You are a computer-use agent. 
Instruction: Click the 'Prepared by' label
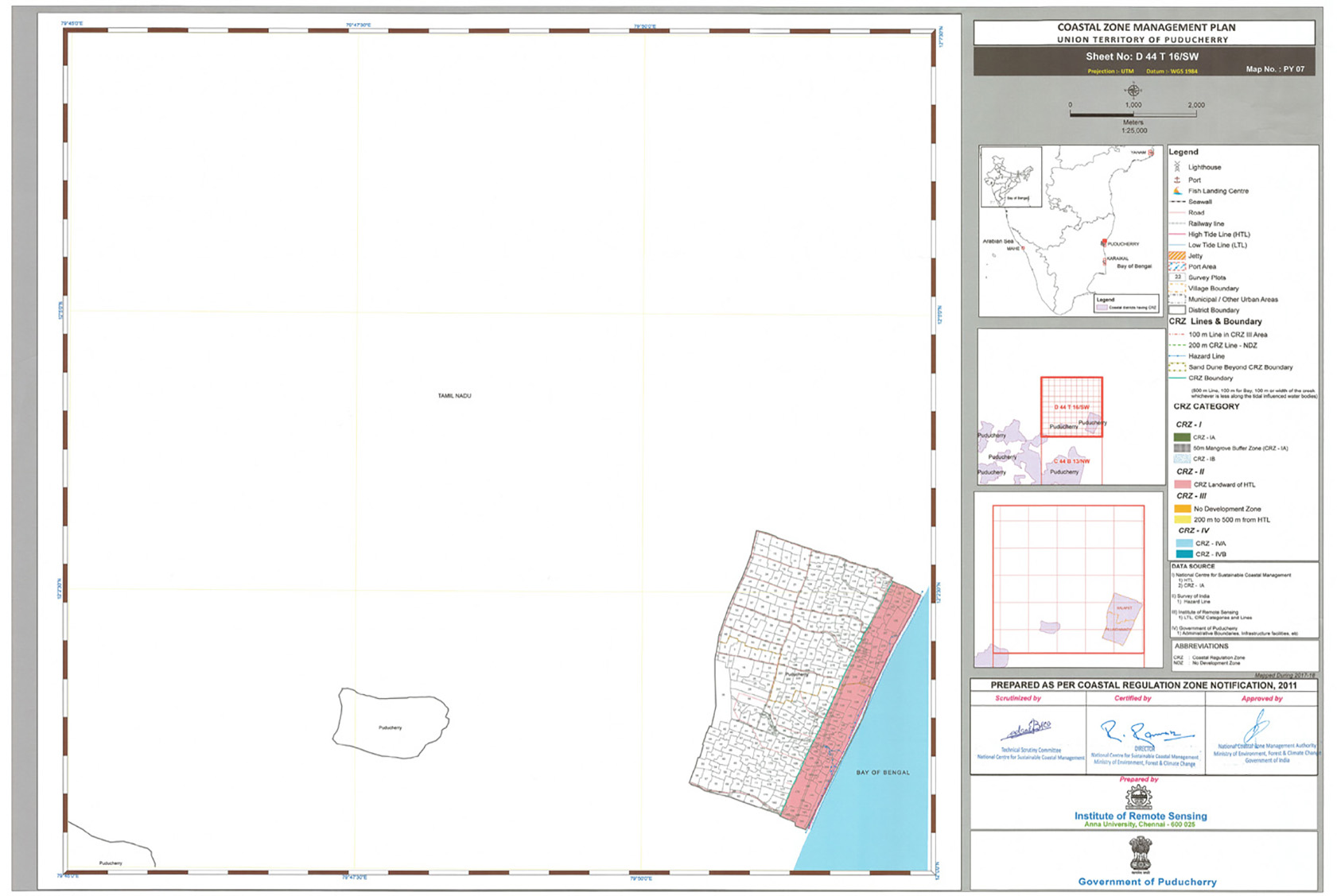[1139, 779]
